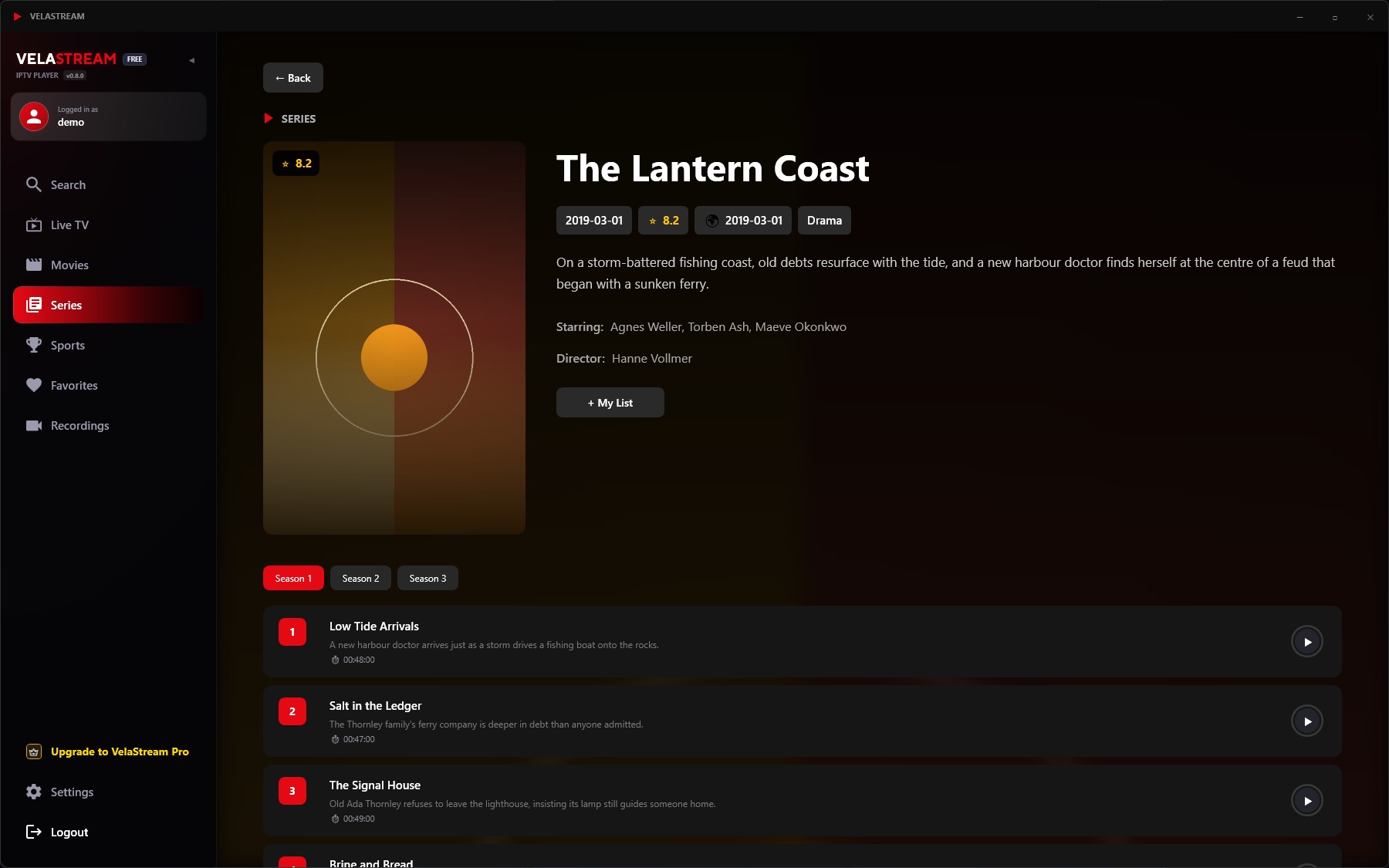
Task: Click the SERIES breadcrumb label
Action: tap(299, 119)
